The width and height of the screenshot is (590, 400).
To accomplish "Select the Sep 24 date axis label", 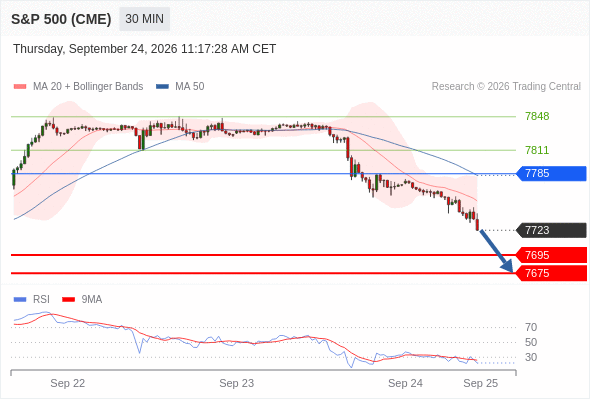I will click(405, 383).
